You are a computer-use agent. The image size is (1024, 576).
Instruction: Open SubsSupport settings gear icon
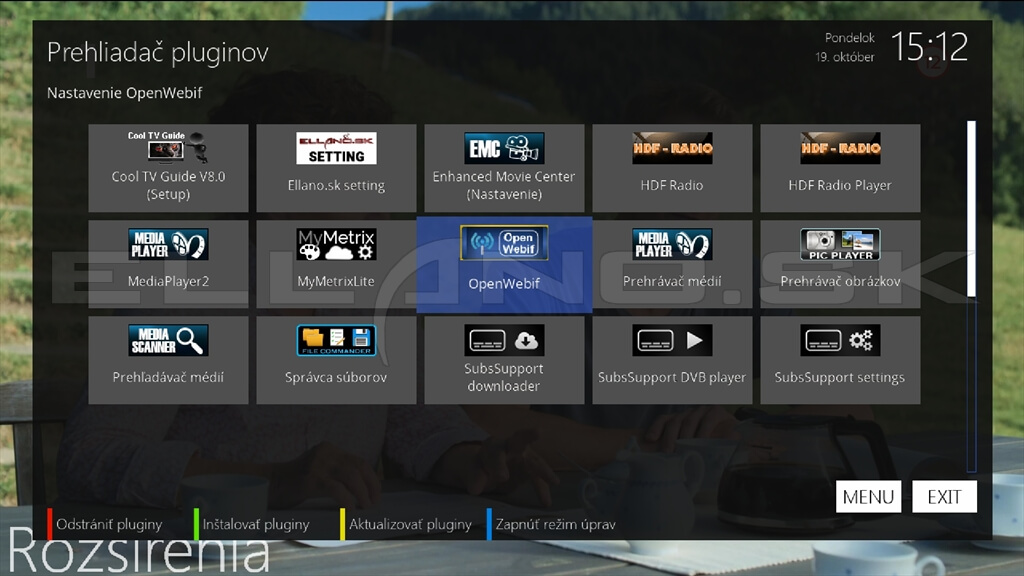pyautogui.click(x=840, y=340)
